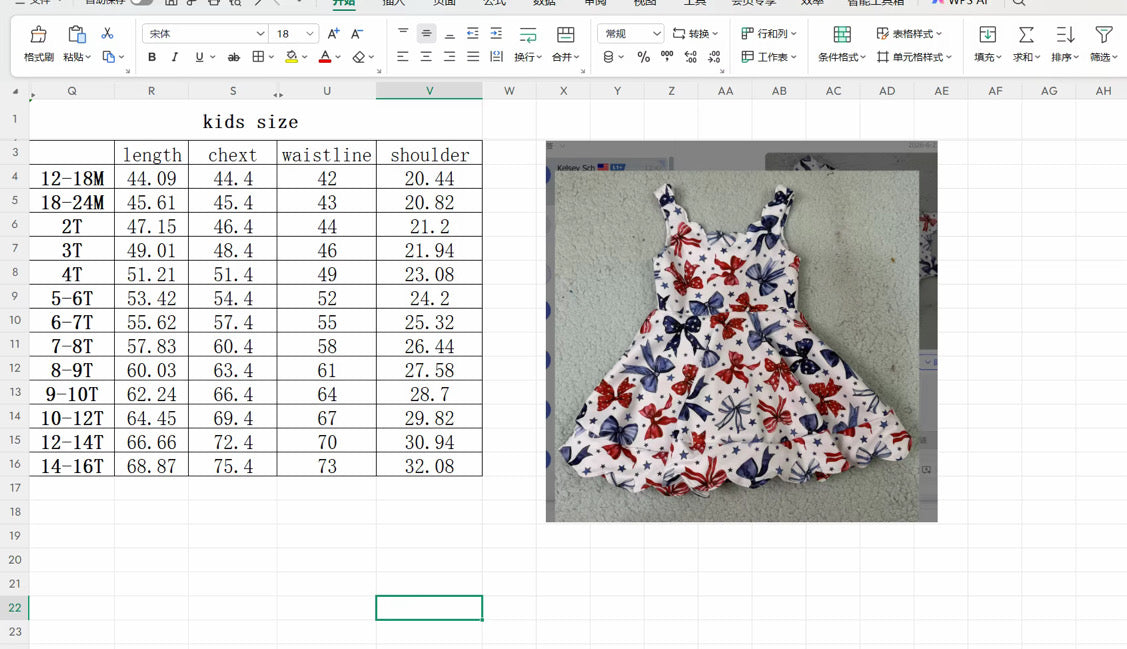Select column V header
This screenshot has height=649, width=1127.
pos(429,91)
